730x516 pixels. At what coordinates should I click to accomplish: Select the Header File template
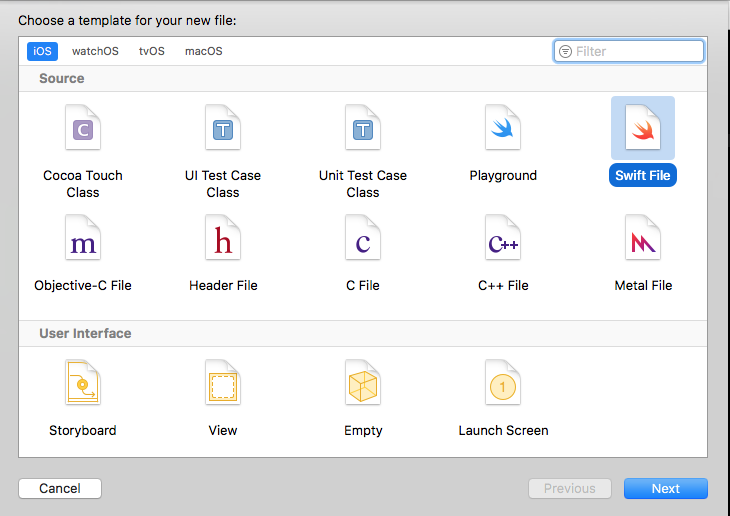tap(223, 239)
